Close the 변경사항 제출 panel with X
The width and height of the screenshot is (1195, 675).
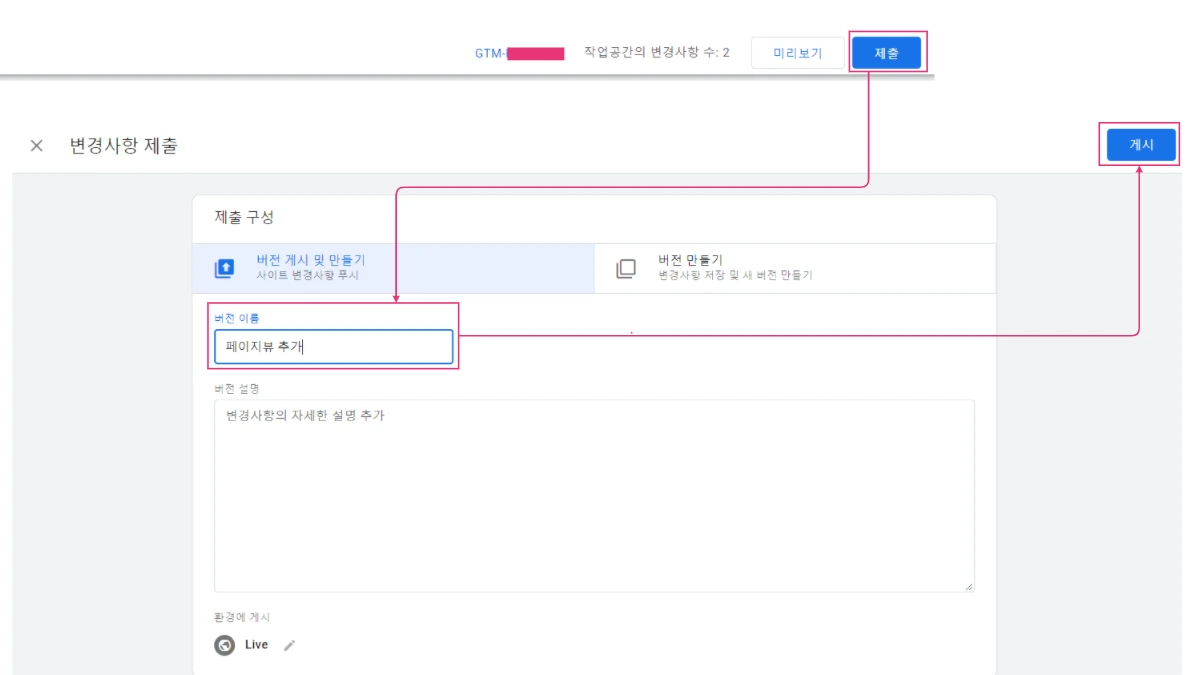point(37,146)
